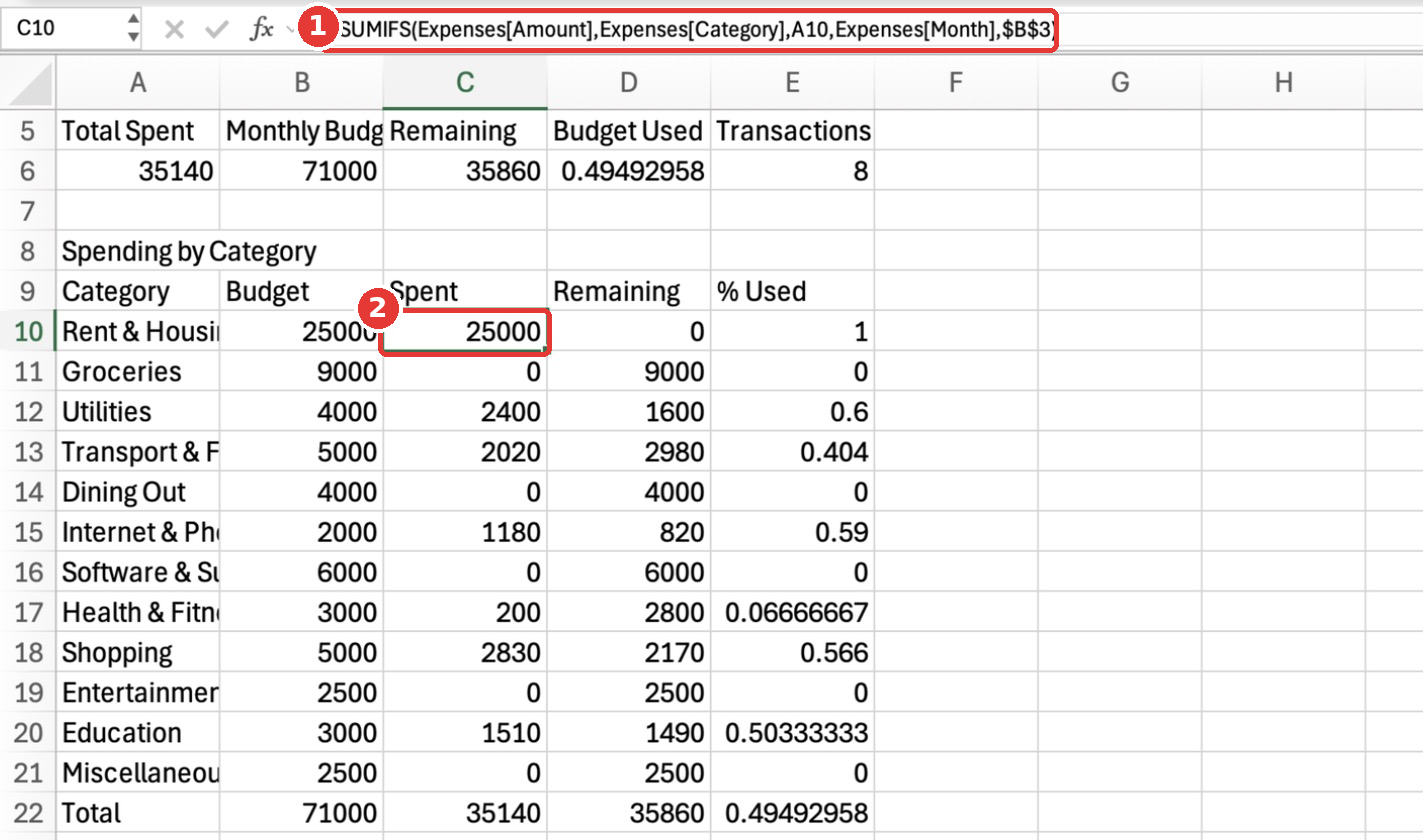
Task: Select the "Groceries" category cell
Action: coord(138,371)
